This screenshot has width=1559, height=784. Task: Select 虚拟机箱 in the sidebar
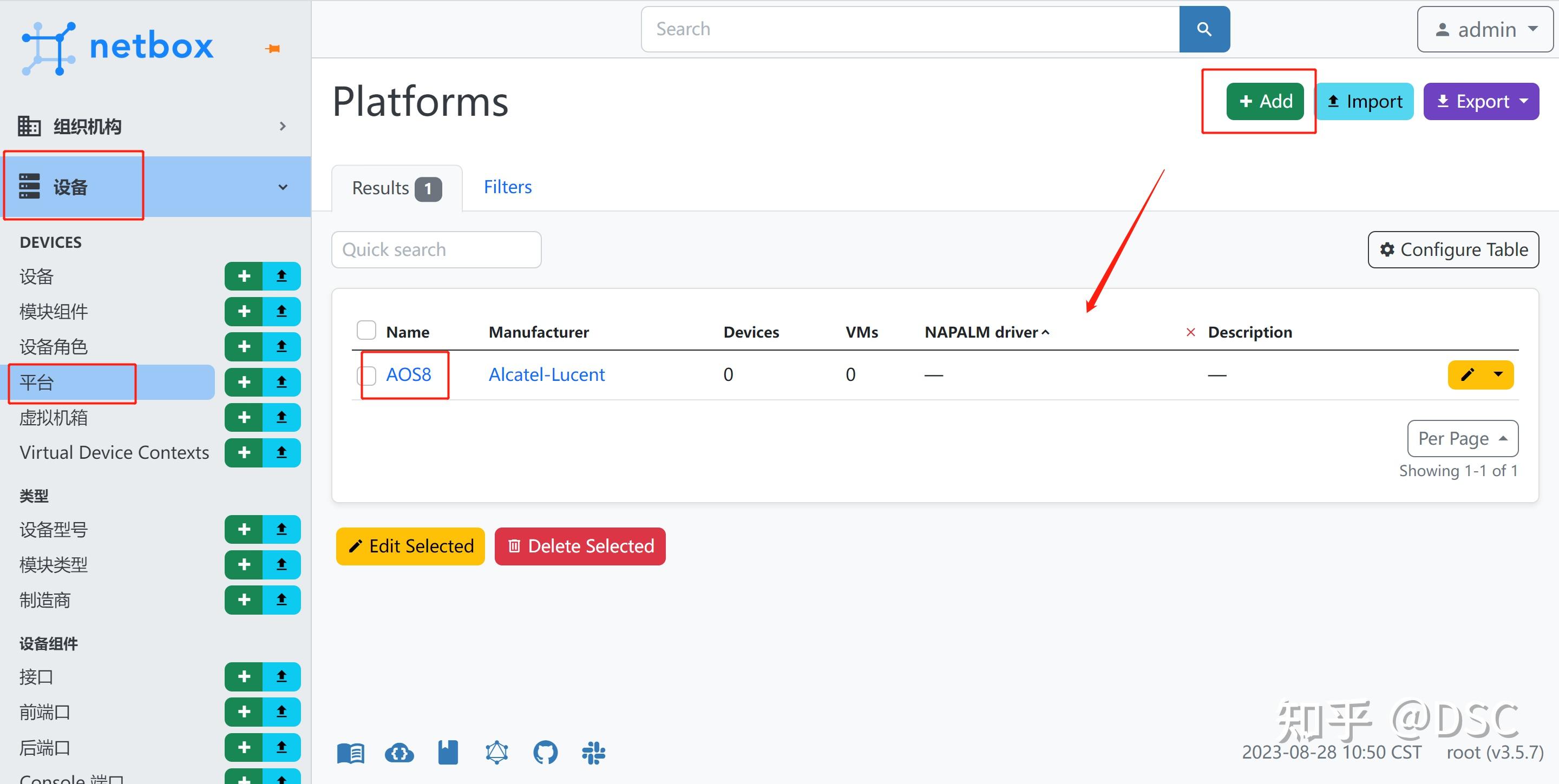point(53,417)
